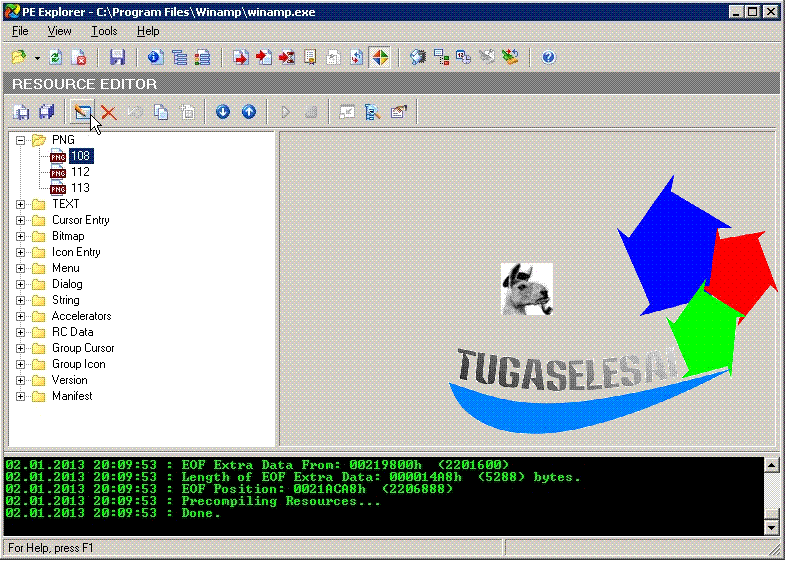This screenshot has width=787, height=562.
Task: Expand the Icon Entry folder
Action: 21,252
